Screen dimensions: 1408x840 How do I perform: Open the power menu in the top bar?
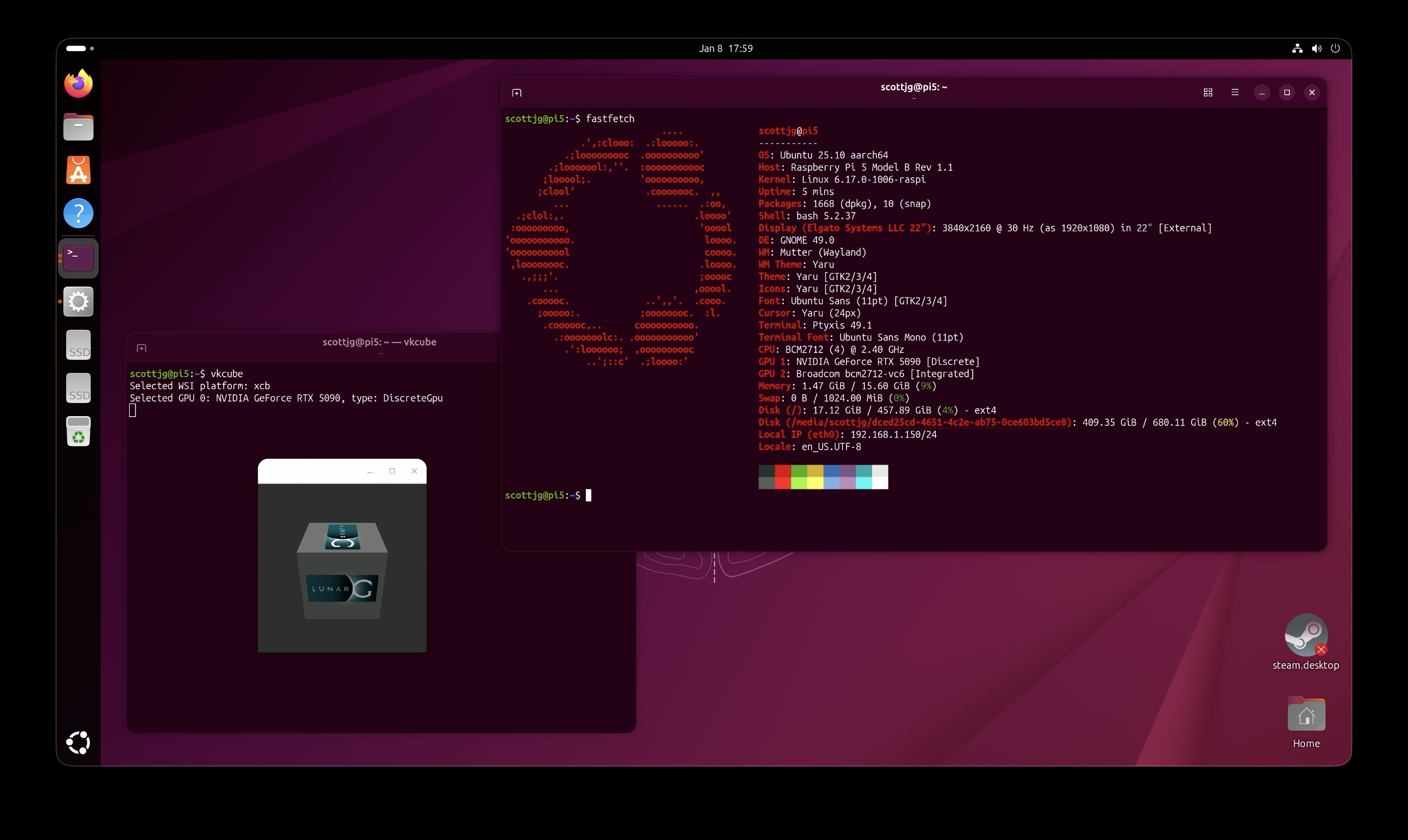[x=1336, y=48]
